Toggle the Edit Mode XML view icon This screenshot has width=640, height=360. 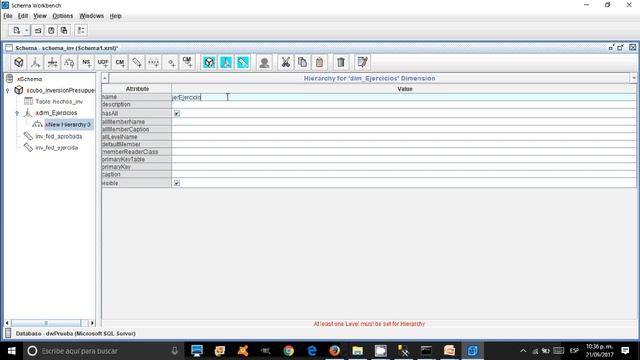tap(362, 62)
